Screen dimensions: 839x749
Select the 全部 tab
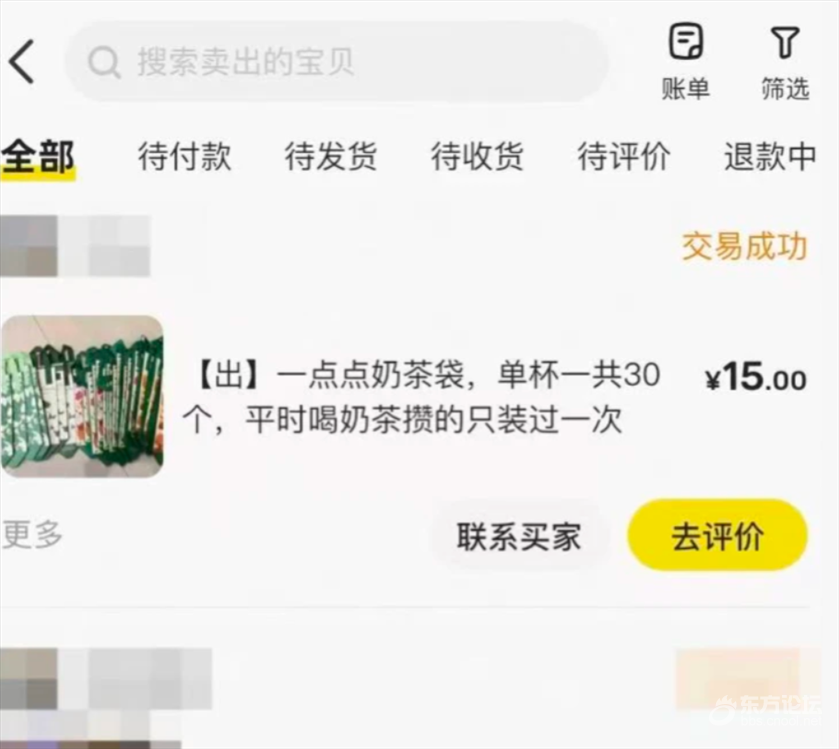tap(38, 158)
